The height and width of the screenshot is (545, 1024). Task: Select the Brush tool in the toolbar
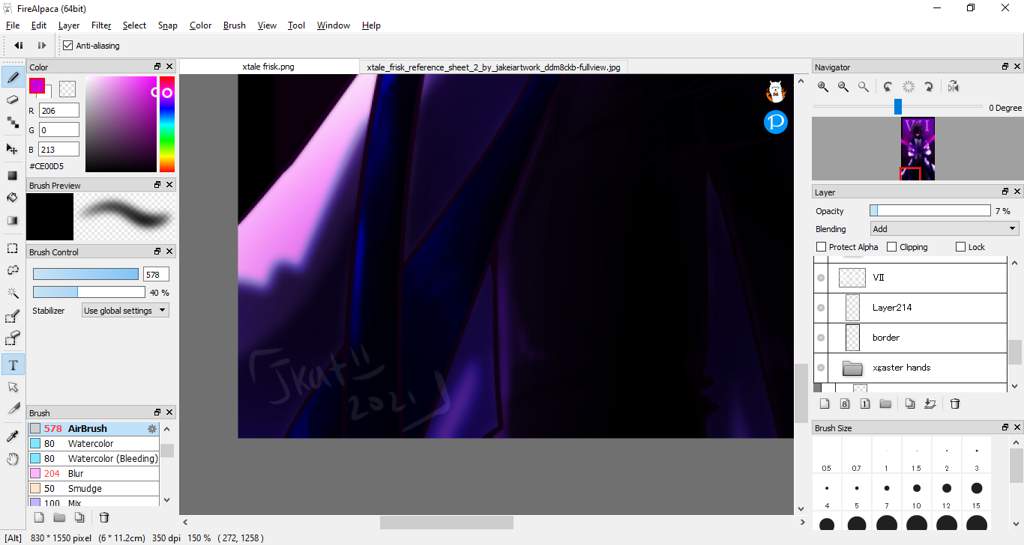click(12, 78)
